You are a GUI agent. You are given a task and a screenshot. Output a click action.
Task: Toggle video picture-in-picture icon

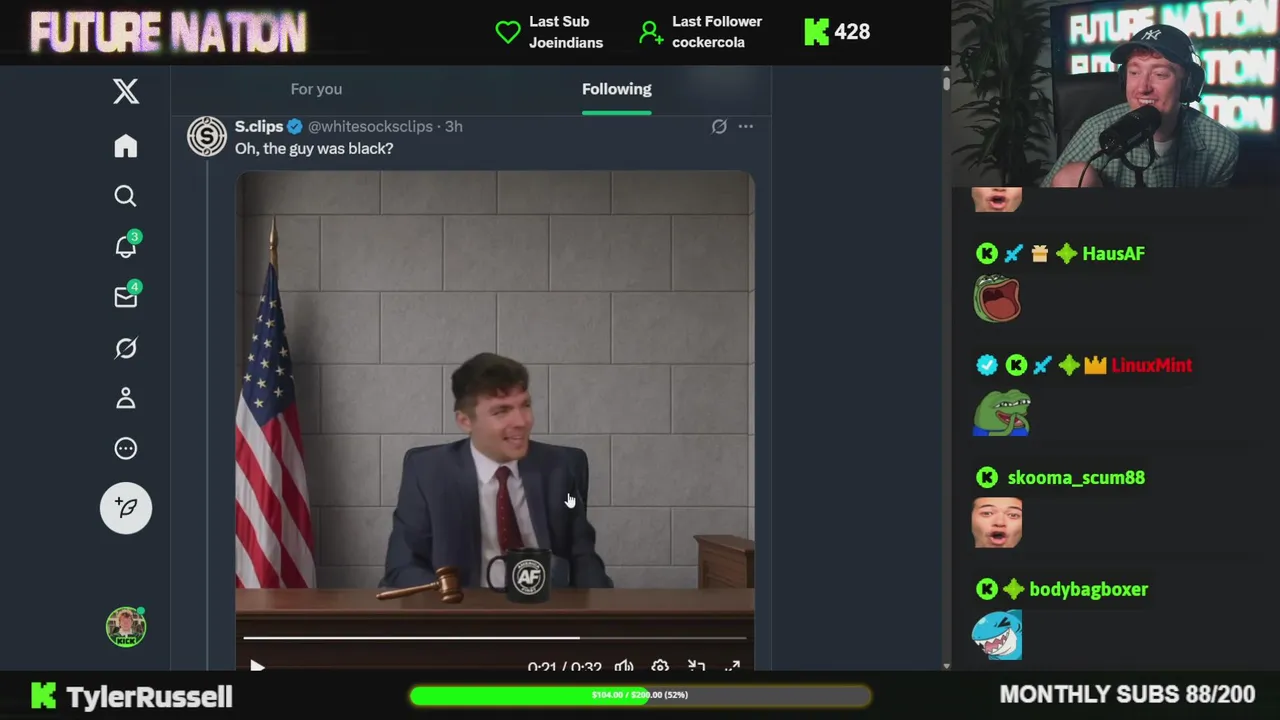pyautogui.click(x=697, y=666)
